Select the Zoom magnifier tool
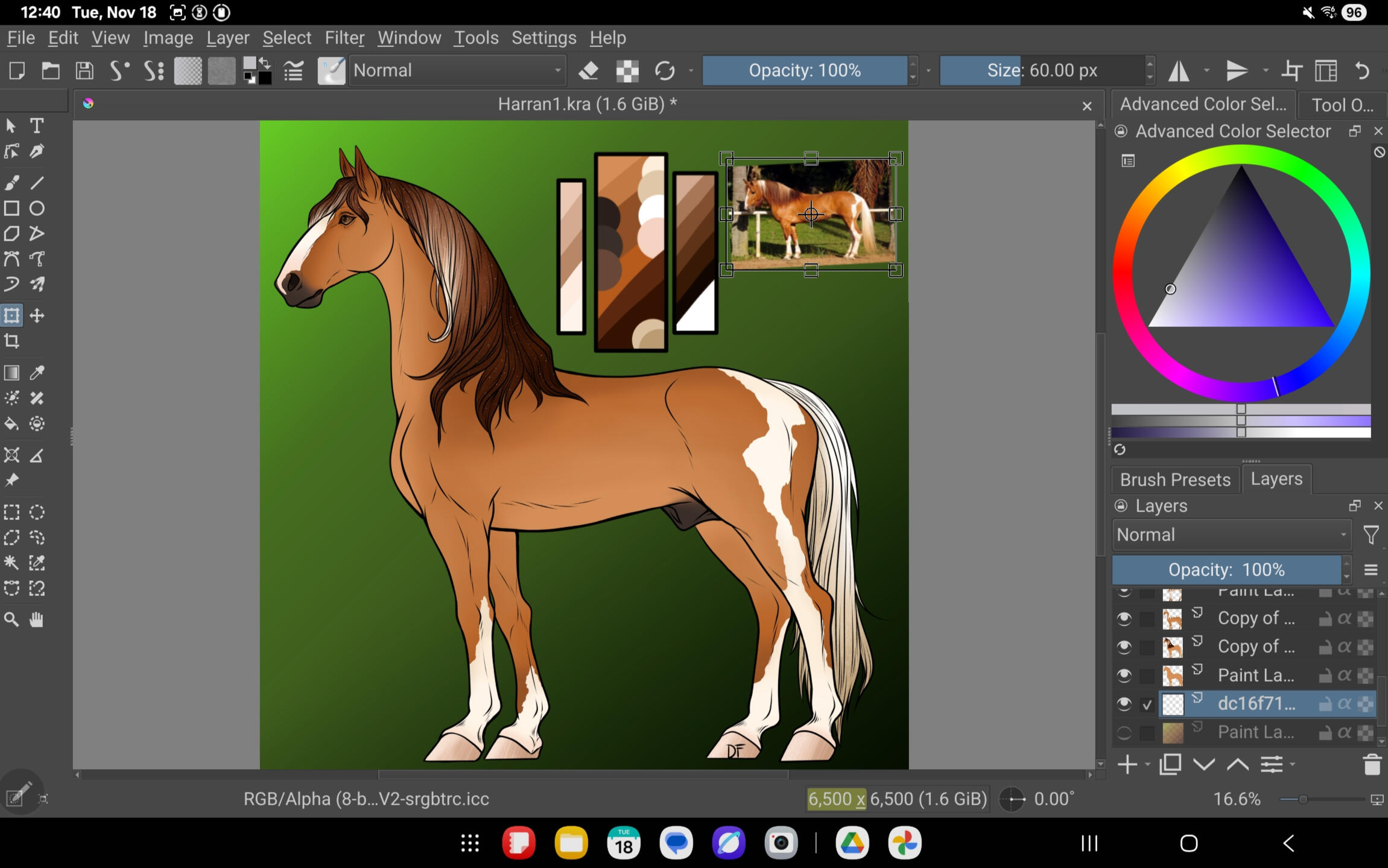The image size is (1388, 868). 11,619
